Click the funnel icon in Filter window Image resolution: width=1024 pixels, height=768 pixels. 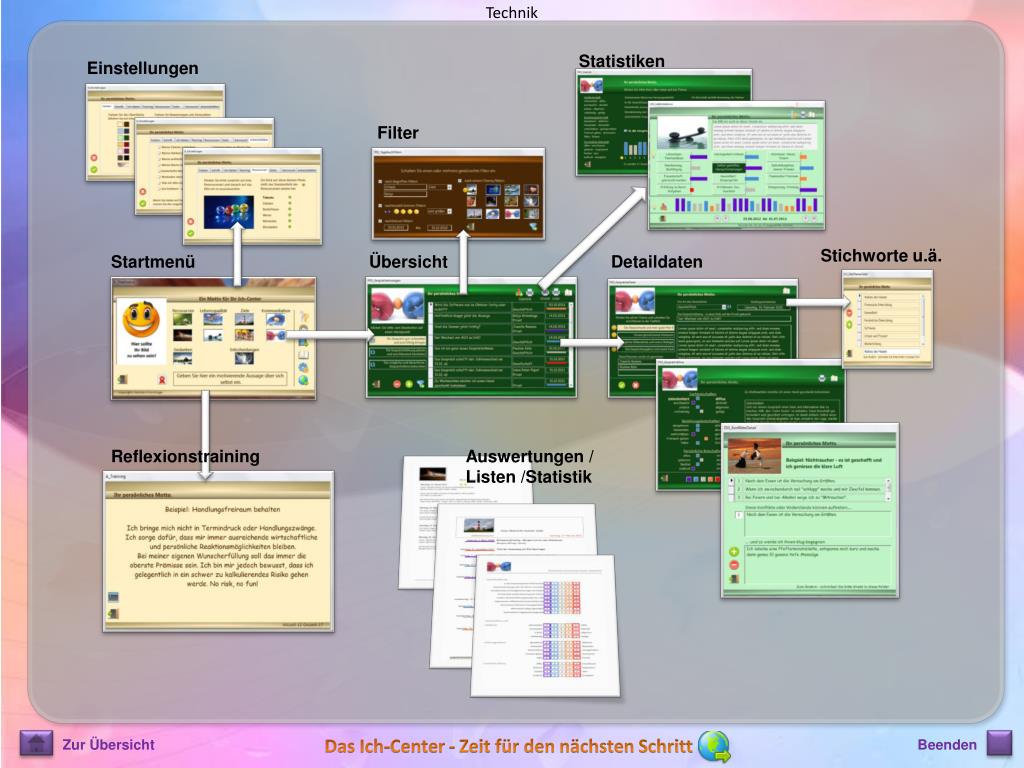tap(534, 227)
